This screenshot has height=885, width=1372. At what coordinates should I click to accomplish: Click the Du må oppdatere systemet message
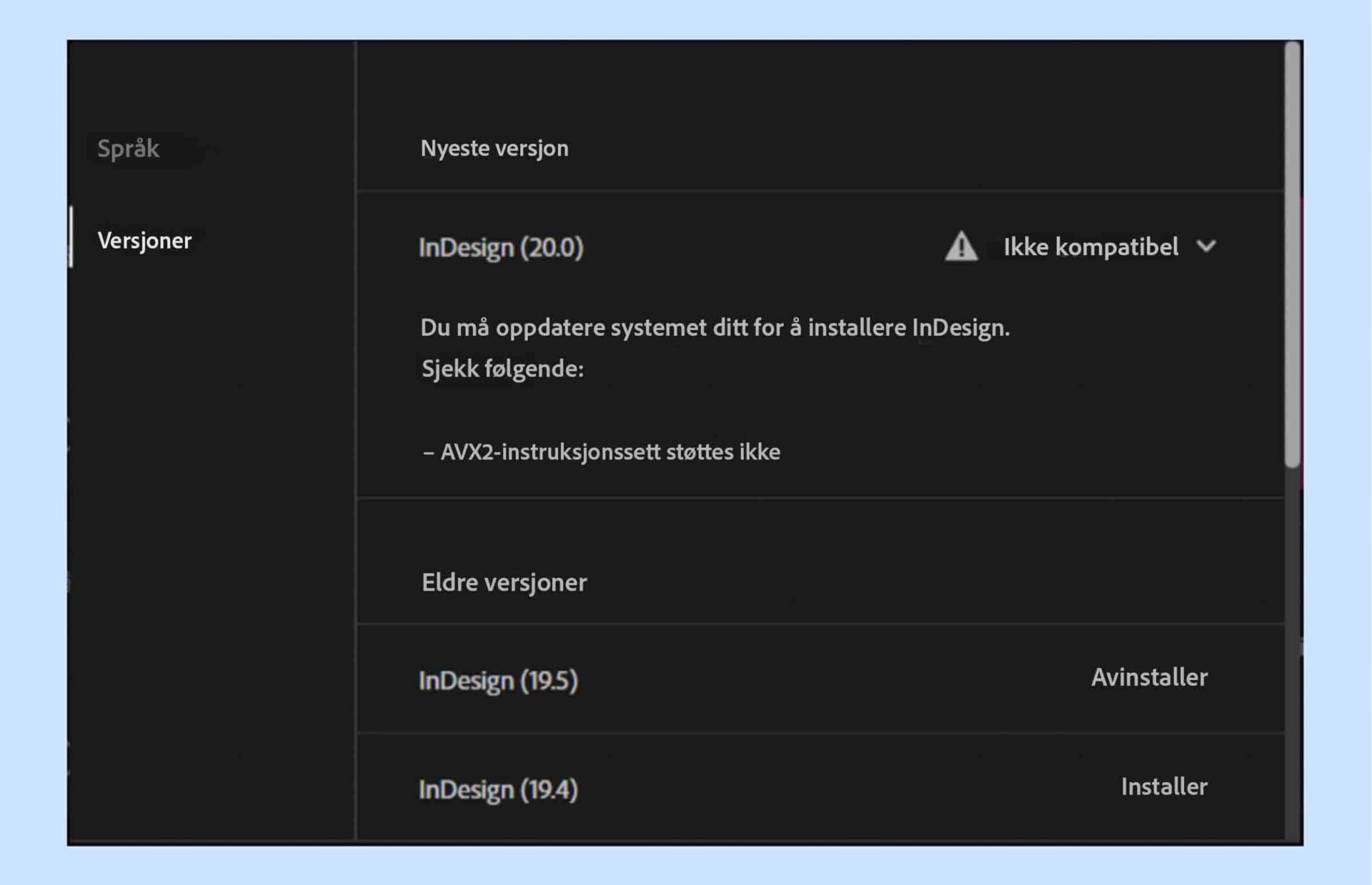[715, 328]
